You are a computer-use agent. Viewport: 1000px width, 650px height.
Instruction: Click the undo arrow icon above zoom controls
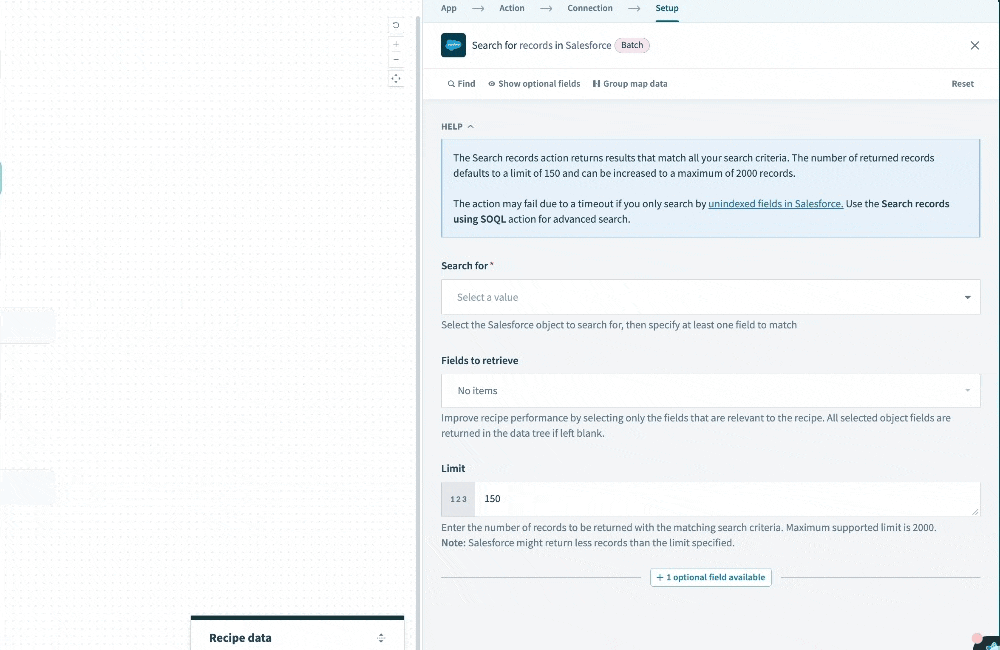(x=396, y=24)
